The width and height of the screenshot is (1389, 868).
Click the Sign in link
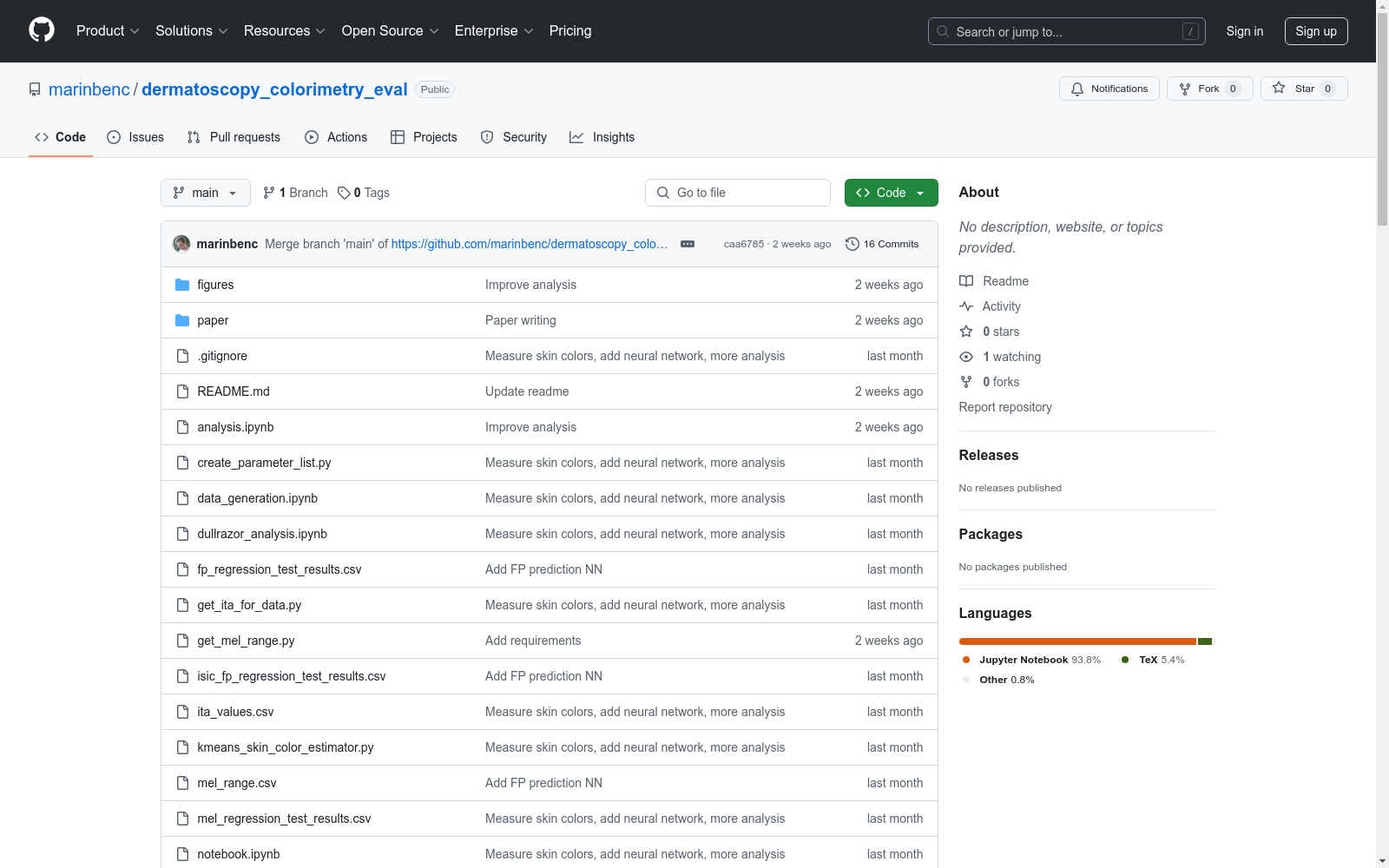pyautogui.click(x=1245, y=31)
